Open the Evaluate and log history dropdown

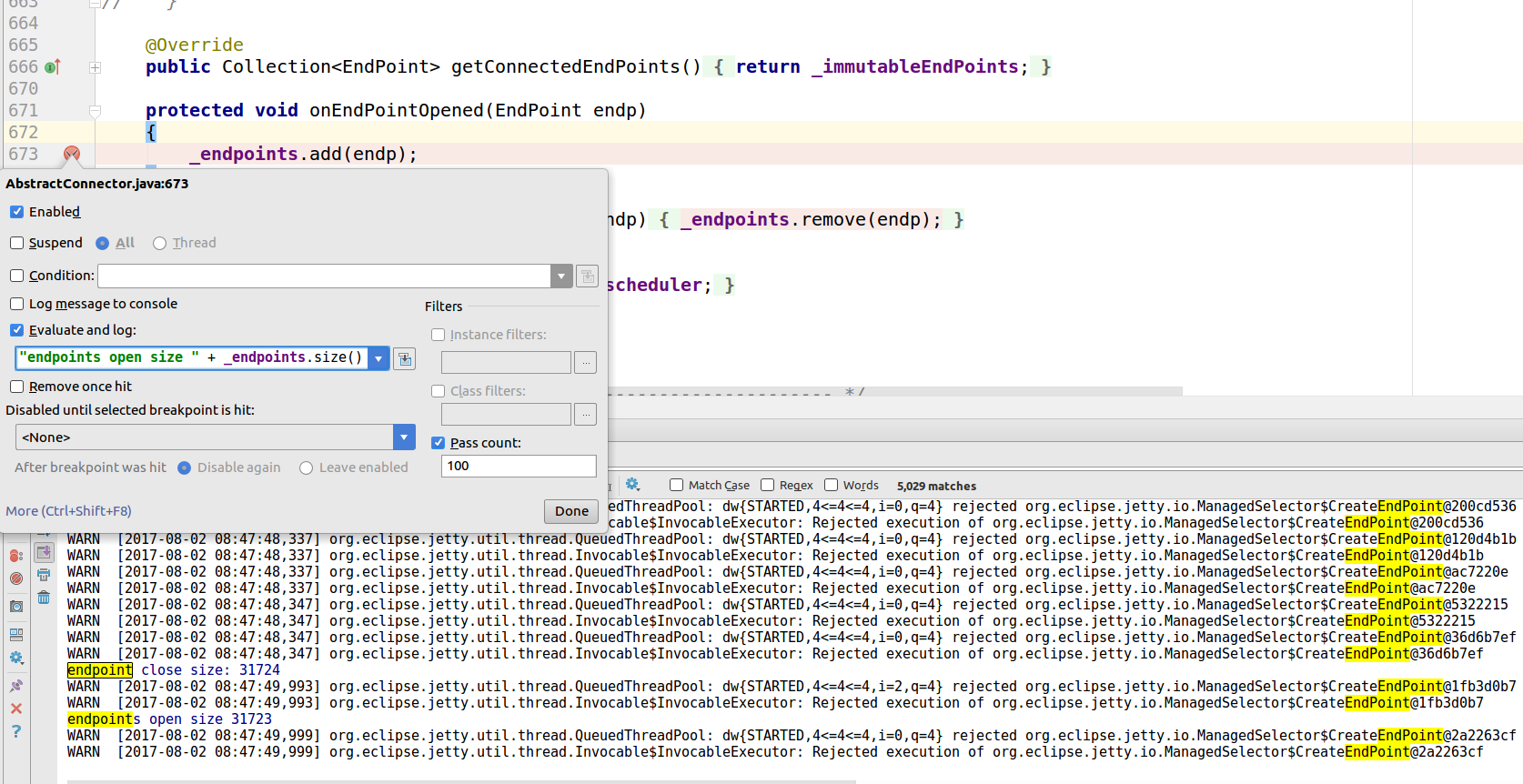pos(378,358)
